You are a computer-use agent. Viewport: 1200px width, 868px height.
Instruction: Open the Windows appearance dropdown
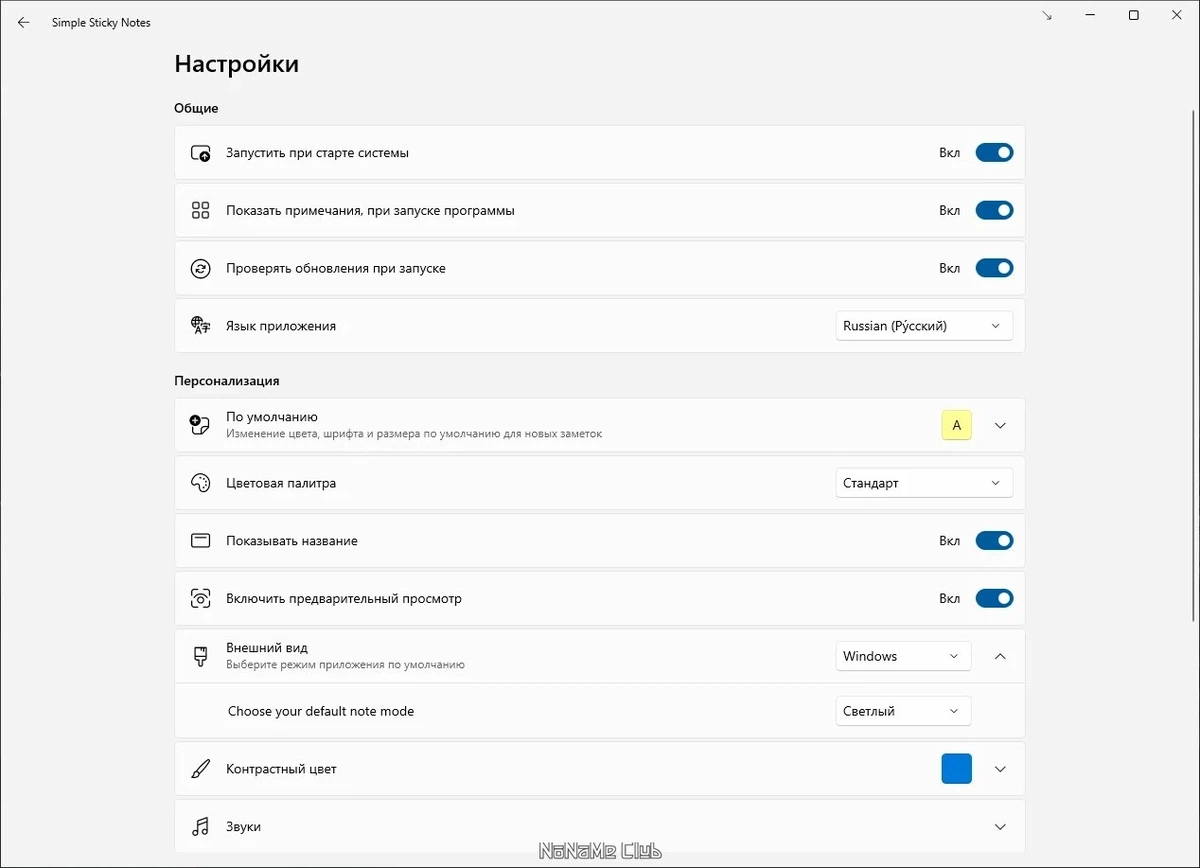pos(903,656)
